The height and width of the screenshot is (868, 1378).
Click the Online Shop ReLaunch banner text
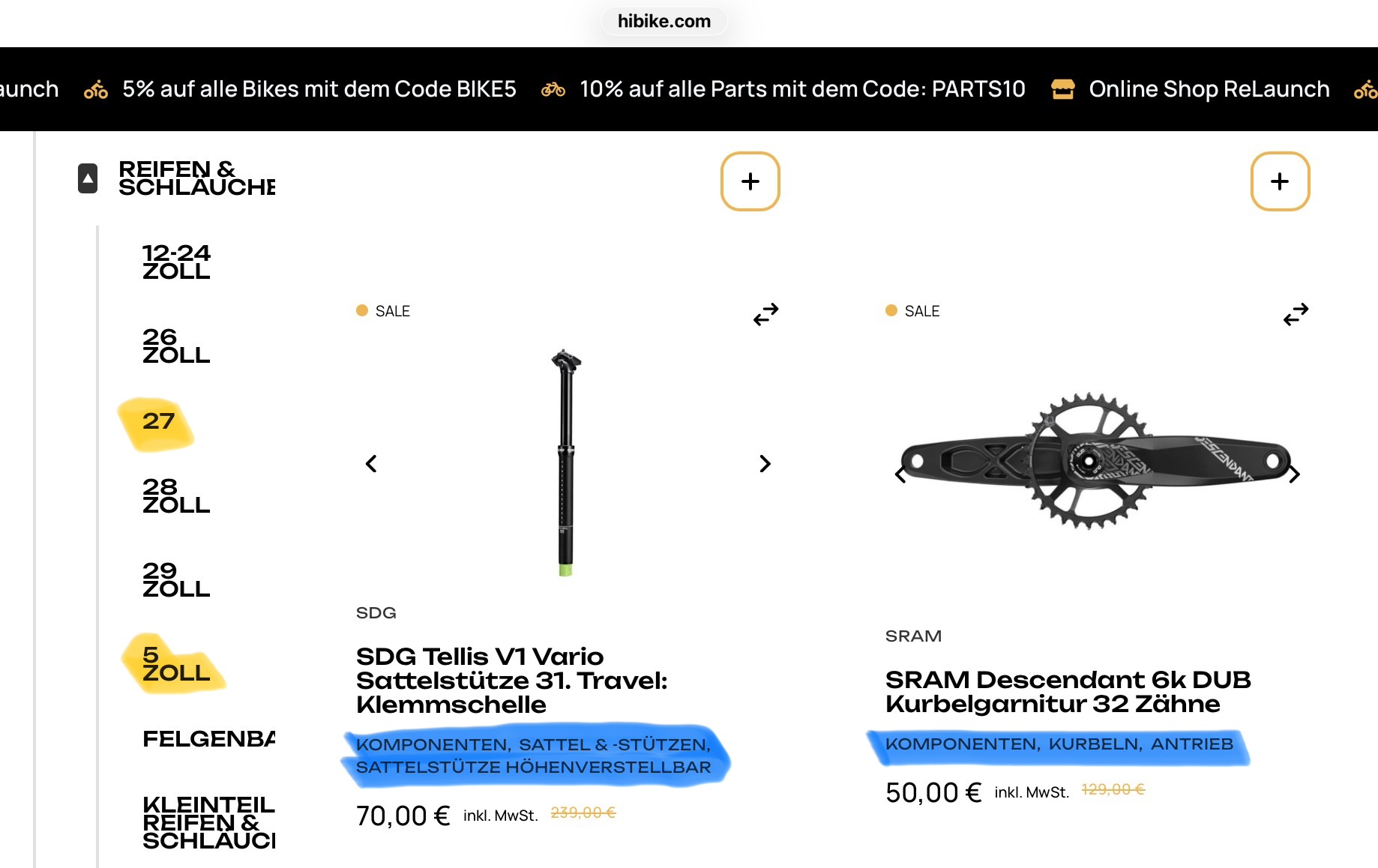1209,89
